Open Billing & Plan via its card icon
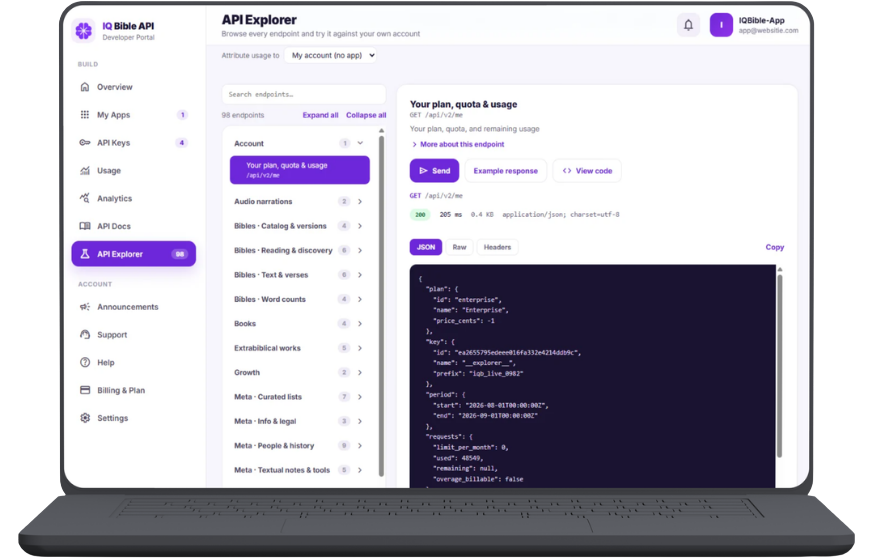Image resolution: width=874 pixels, height=560 pixels. coord(85,390)
